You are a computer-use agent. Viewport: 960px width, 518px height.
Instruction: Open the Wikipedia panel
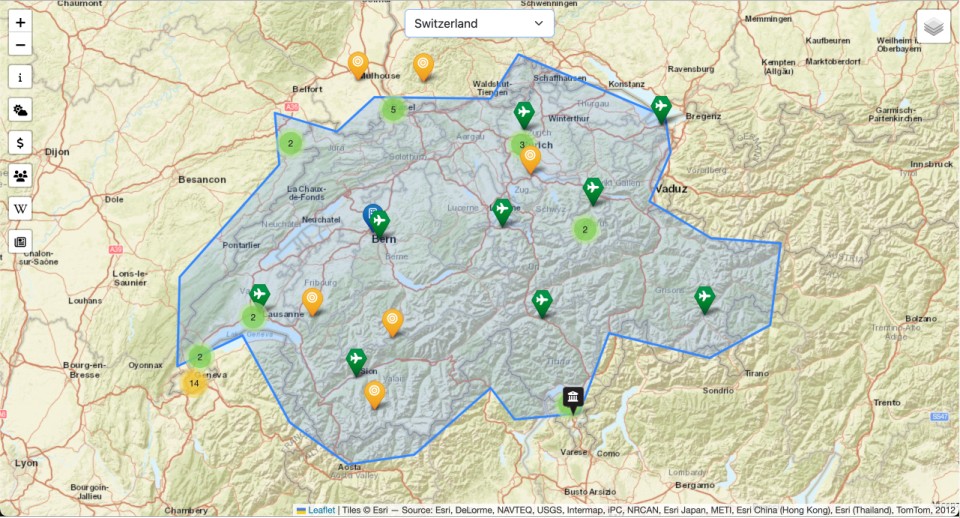click(x=20, y=209)
